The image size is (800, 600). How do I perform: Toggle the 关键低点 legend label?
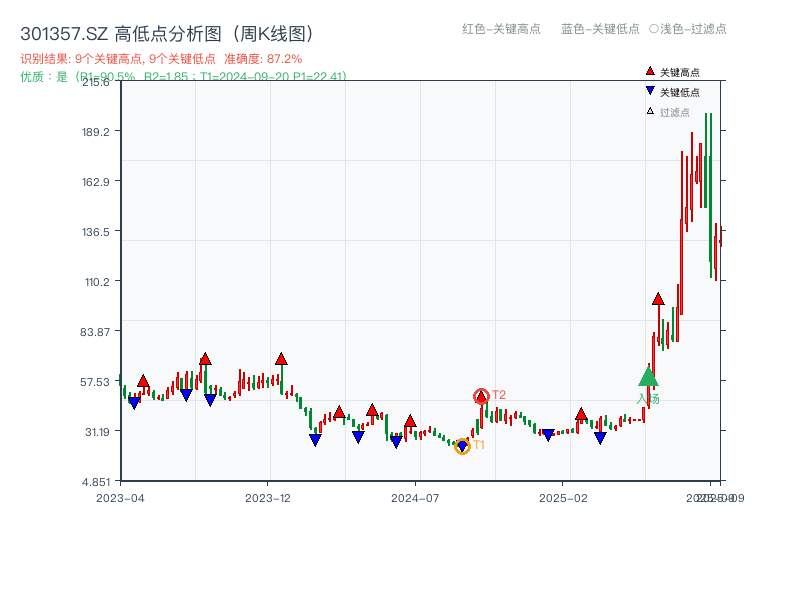coord(680,92)
